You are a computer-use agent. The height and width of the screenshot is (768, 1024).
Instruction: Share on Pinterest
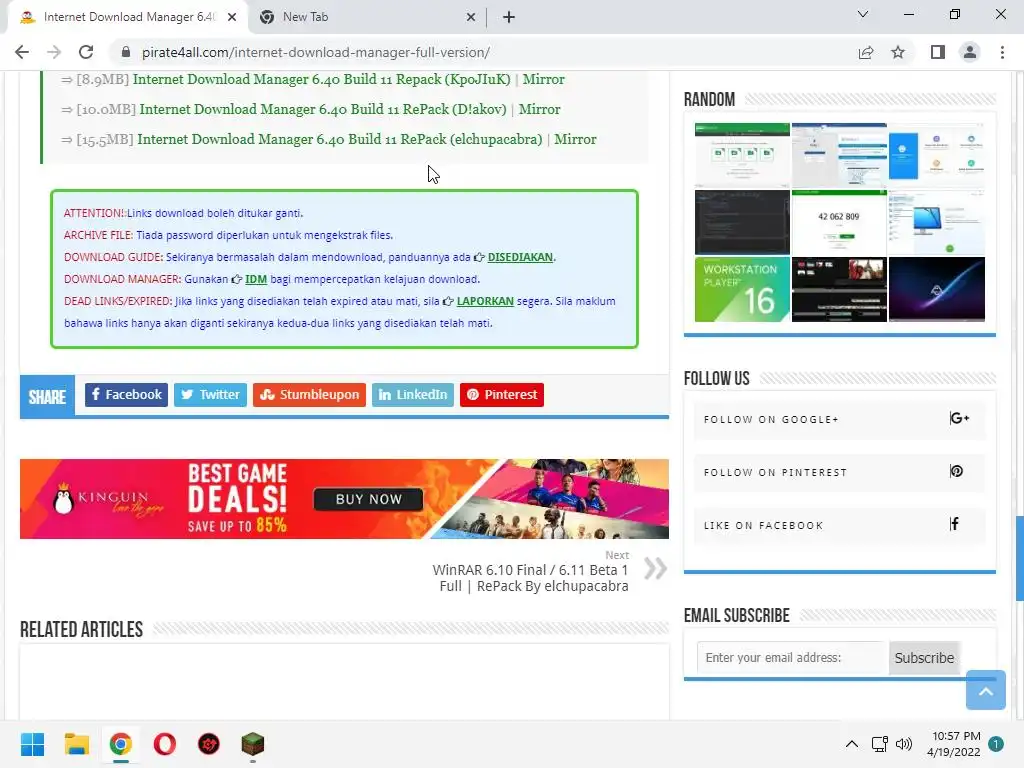pyautogui.click(x=502, y=394)
